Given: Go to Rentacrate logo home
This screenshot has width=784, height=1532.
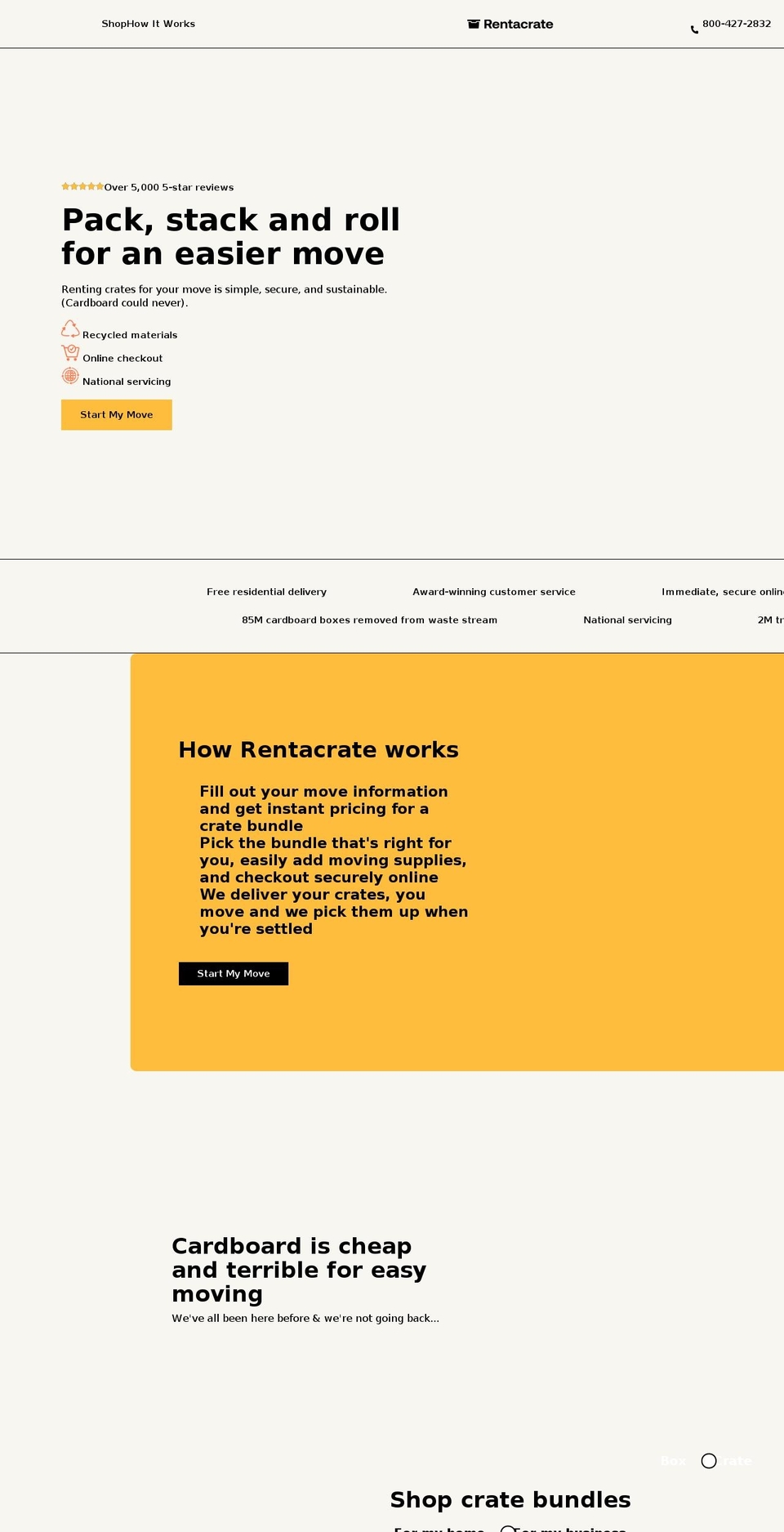Looking at the screenshot, I should (x=510, y=24).
